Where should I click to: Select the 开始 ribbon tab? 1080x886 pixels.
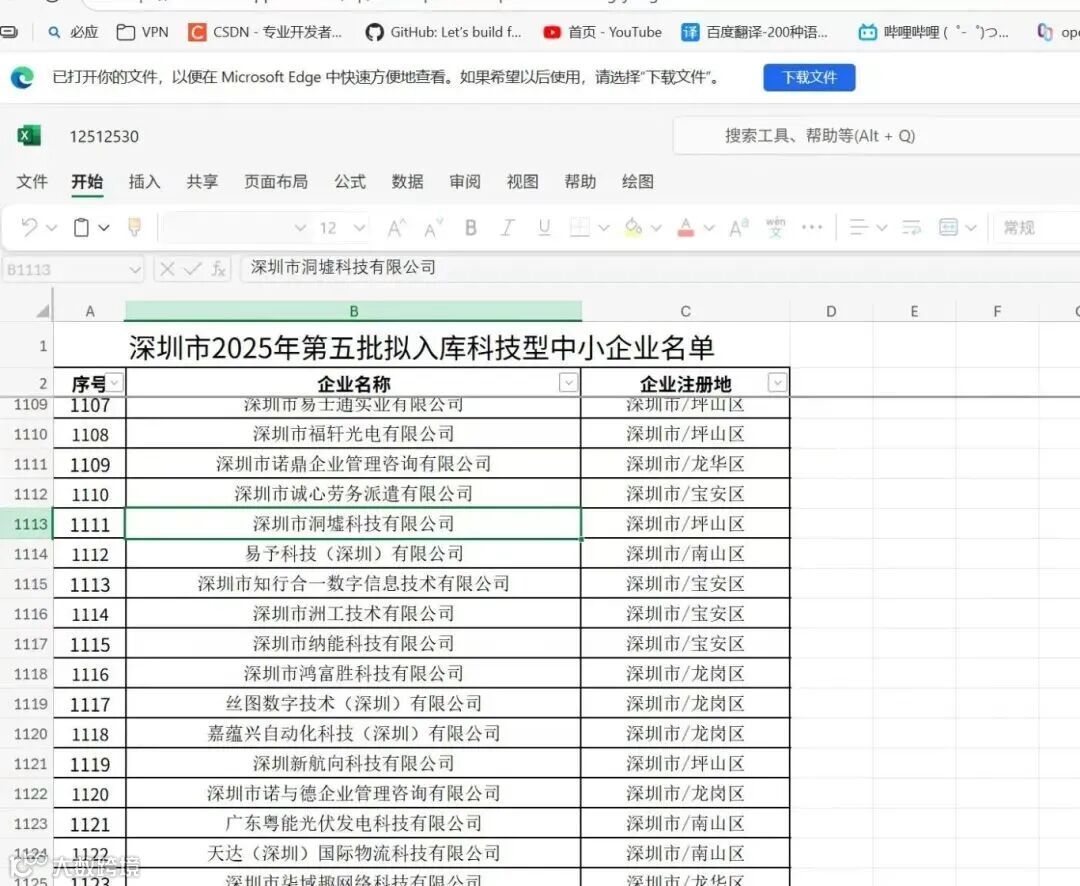(87, 181)
